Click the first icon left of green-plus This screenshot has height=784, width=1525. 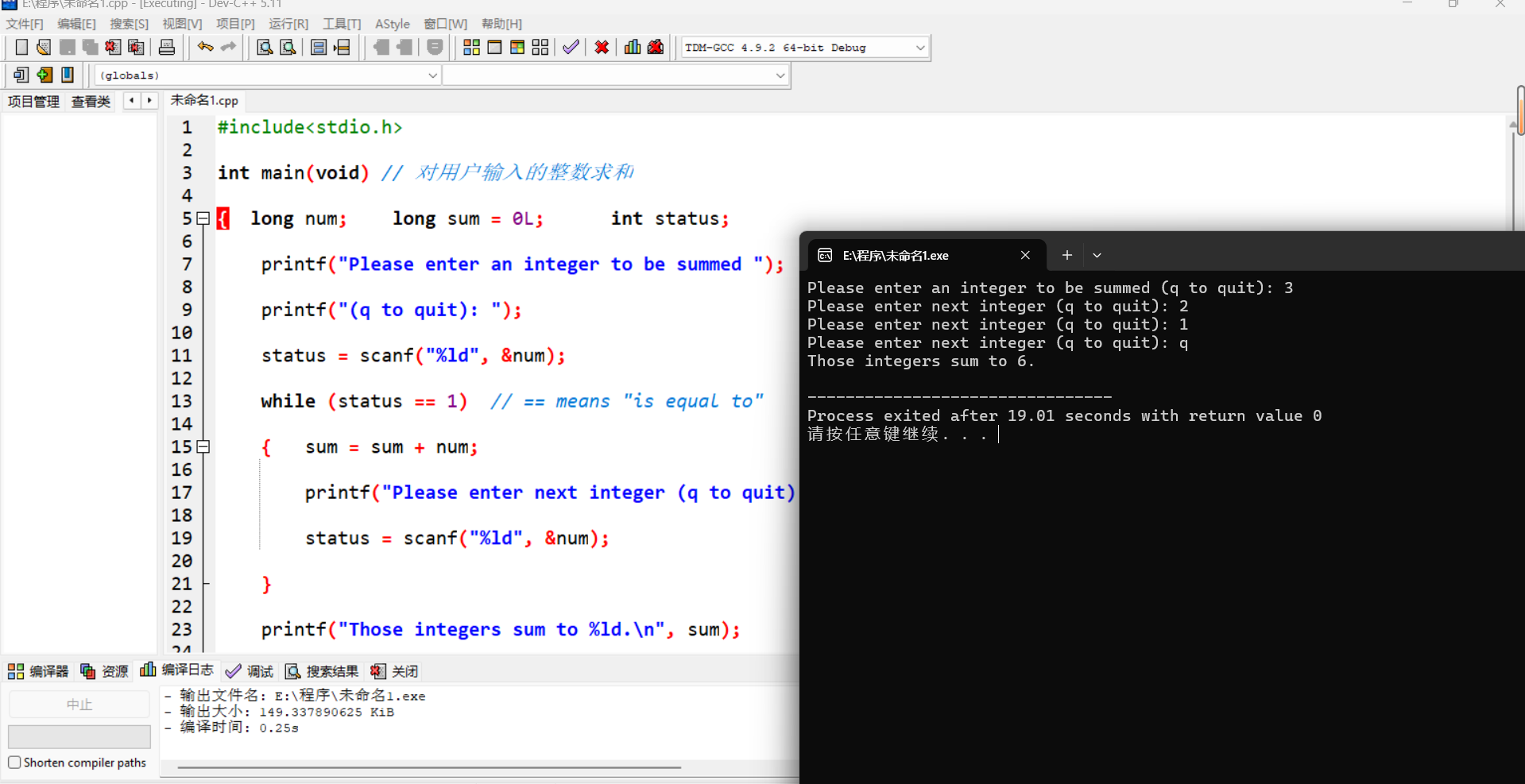coord(21,75)
